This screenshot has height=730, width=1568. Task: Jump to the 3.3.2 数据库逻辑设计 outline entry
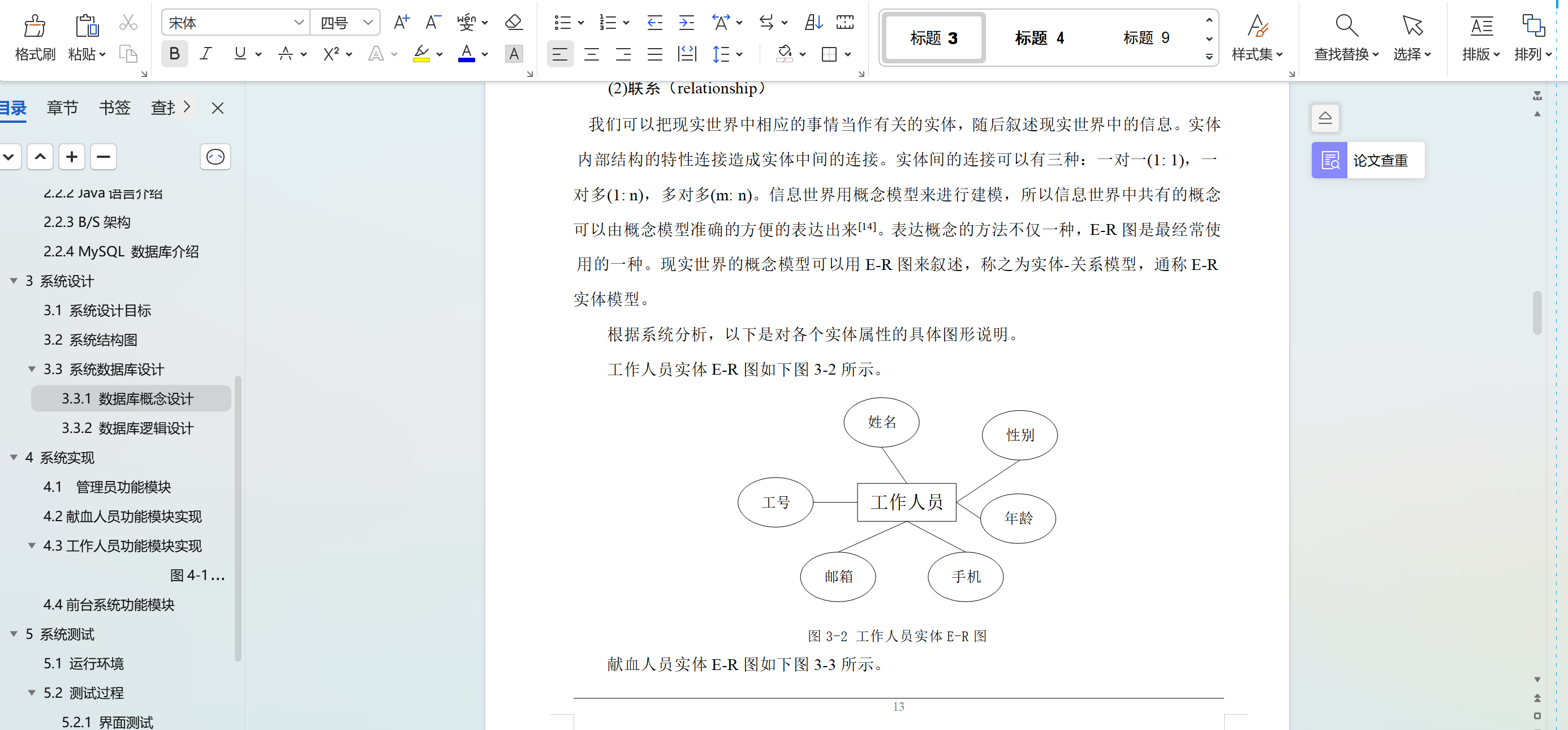tap(127, 428)
